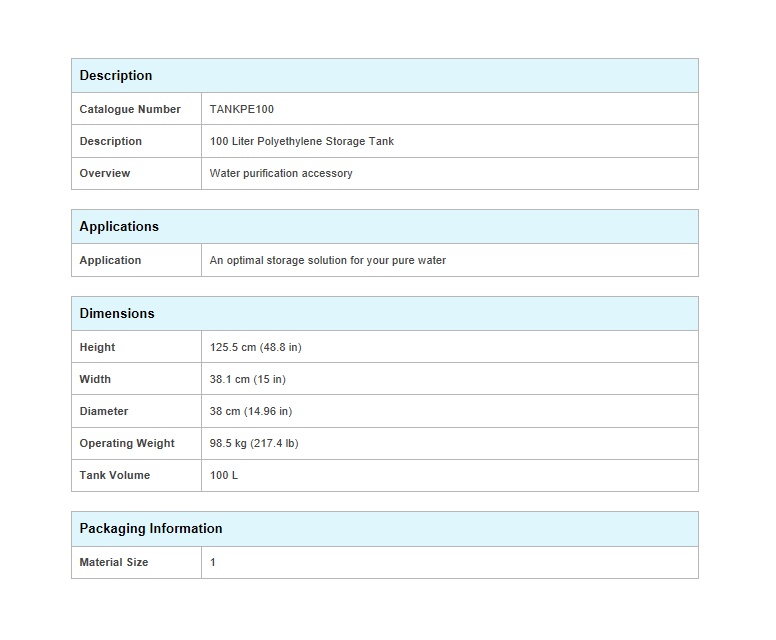Select the 100 Liter Polyethylene Storage Tank text
Image resolution: width=776 pixels, height=640 pixels.
(301, 141)
